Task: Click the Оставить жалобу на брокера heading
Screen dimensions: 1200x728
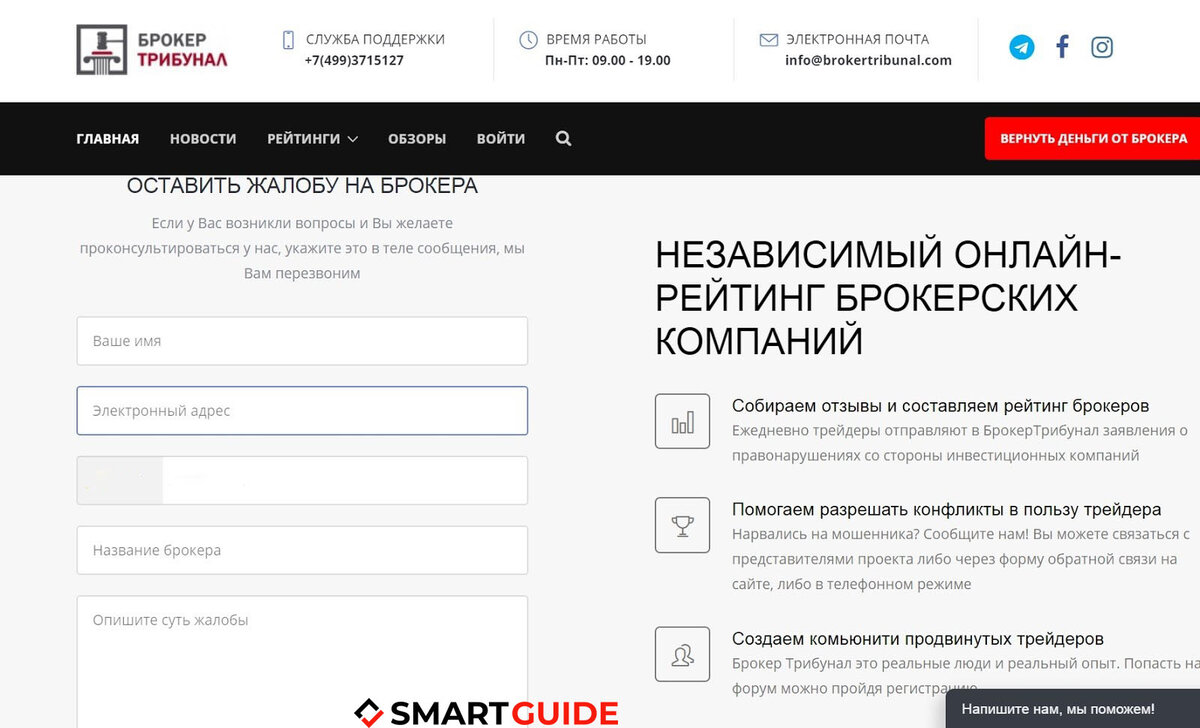Action: pos(302,186)
